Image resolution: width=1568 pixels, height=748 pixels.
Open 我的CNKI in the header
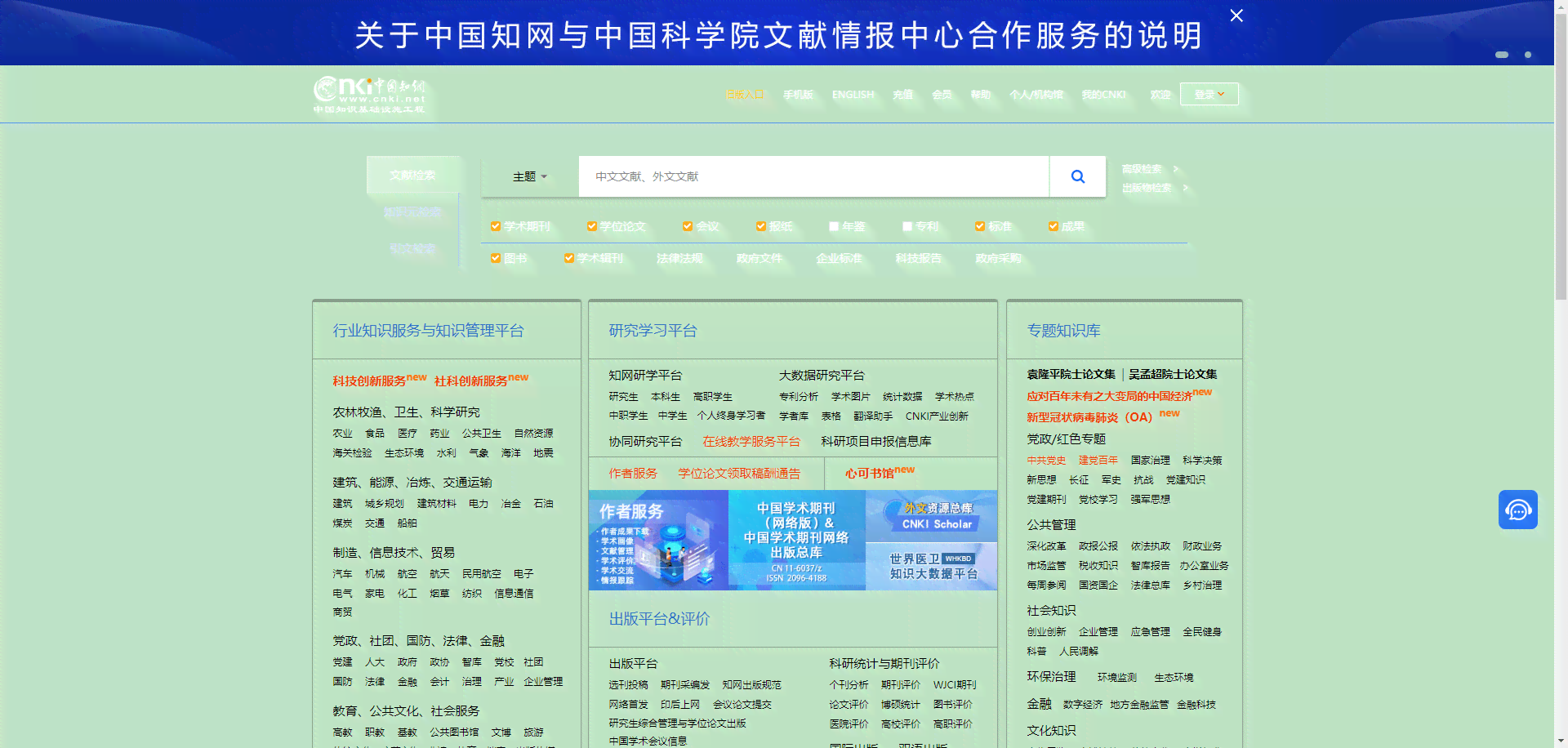tap(1103, 95)
